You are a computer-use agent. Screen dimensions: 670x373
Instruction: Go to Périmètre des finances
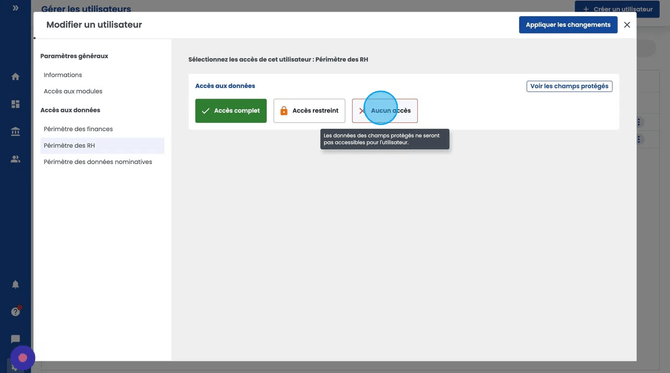coord(78,129)
